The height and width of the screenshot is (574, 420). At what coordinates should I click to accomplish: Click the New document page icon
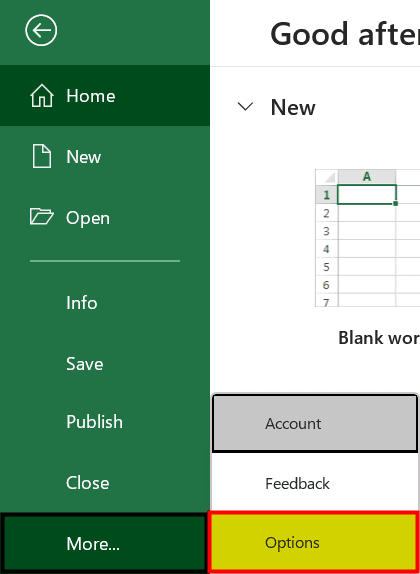42,156
